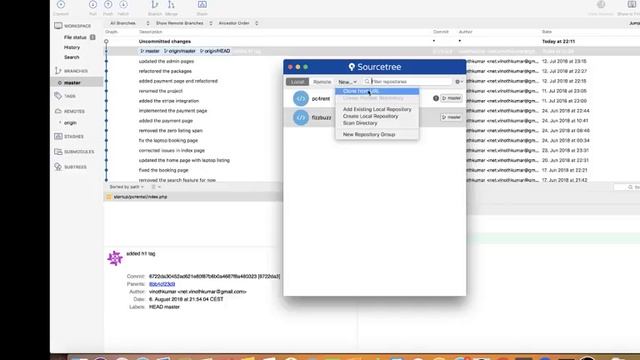Click the Tags section icon in sidebar
Viewport: 640px width, 360px height.
point(58,96)
